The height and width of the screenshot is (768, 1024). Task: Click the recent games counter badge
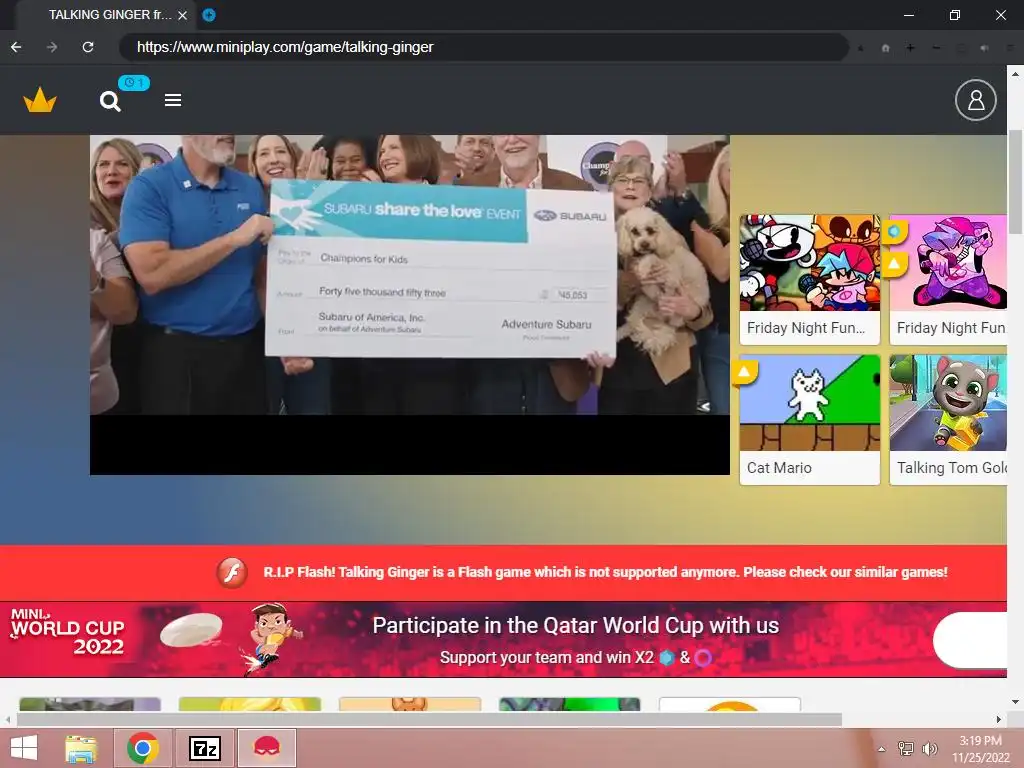(134, 83)
